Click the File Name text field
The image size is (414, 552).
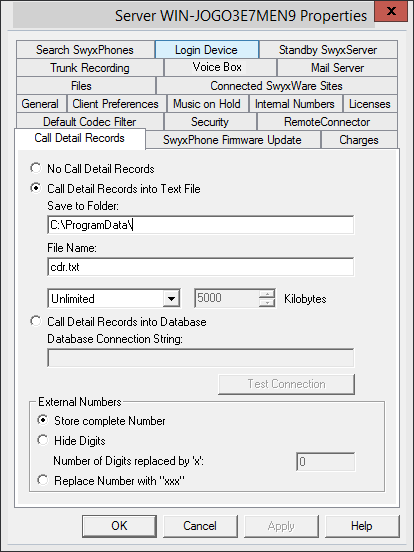[x=201, y=266]
